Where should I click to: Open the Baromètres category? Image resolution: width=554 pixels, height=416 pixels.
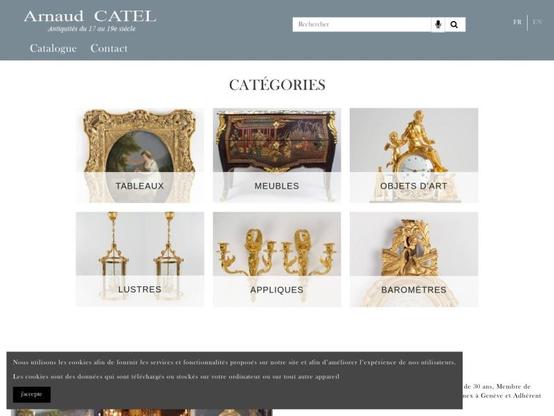click(414, 290)
